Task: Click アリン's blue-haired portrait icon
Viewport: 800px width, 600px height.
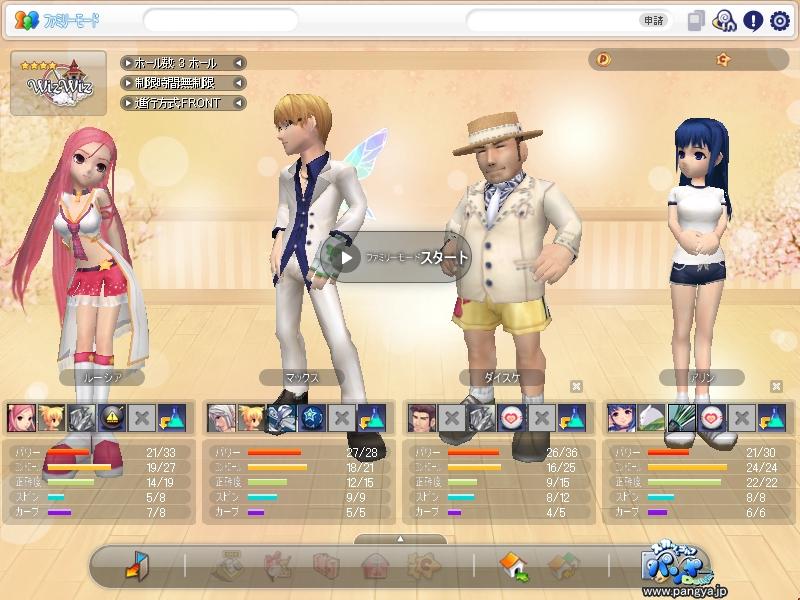Action: coord(621,418)
